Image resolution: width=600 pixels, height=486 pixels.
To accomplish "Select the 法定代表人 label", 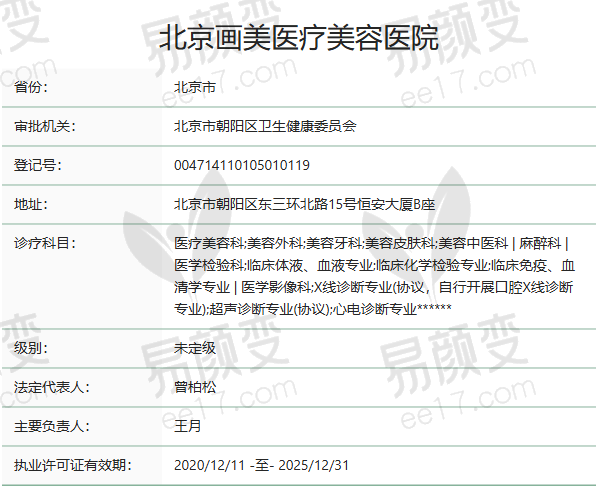I will [52, 387].
